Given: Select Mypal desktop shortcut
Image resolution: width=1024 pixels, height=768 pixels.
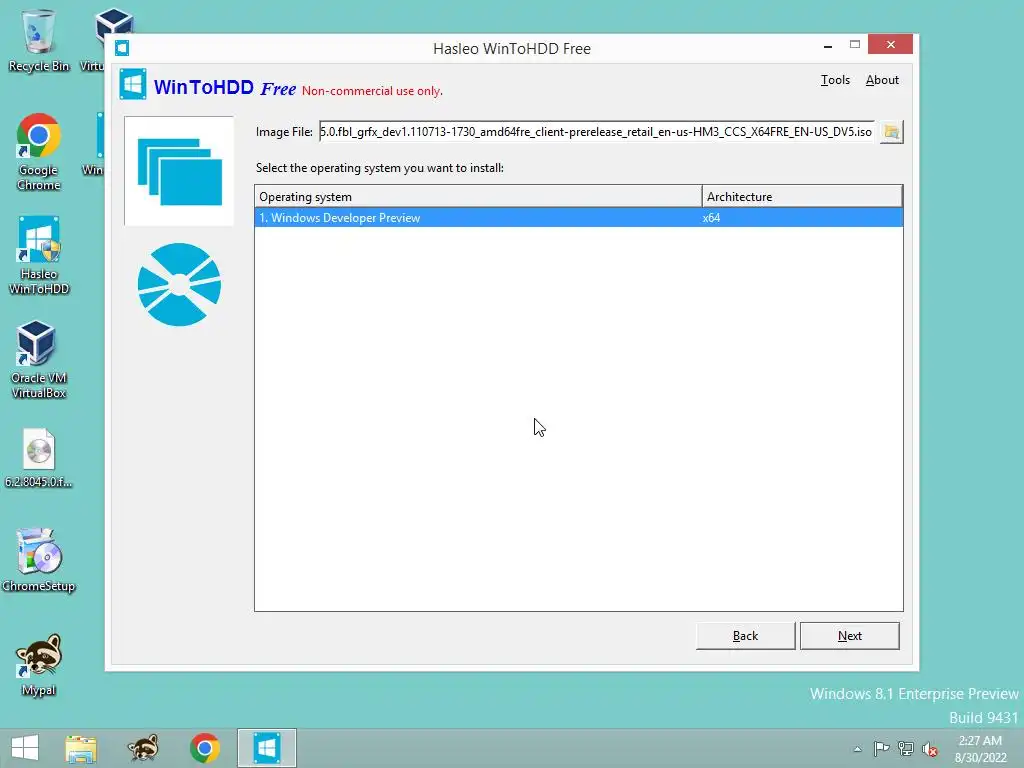Looking at the screenshot, I should coord(39,665).
